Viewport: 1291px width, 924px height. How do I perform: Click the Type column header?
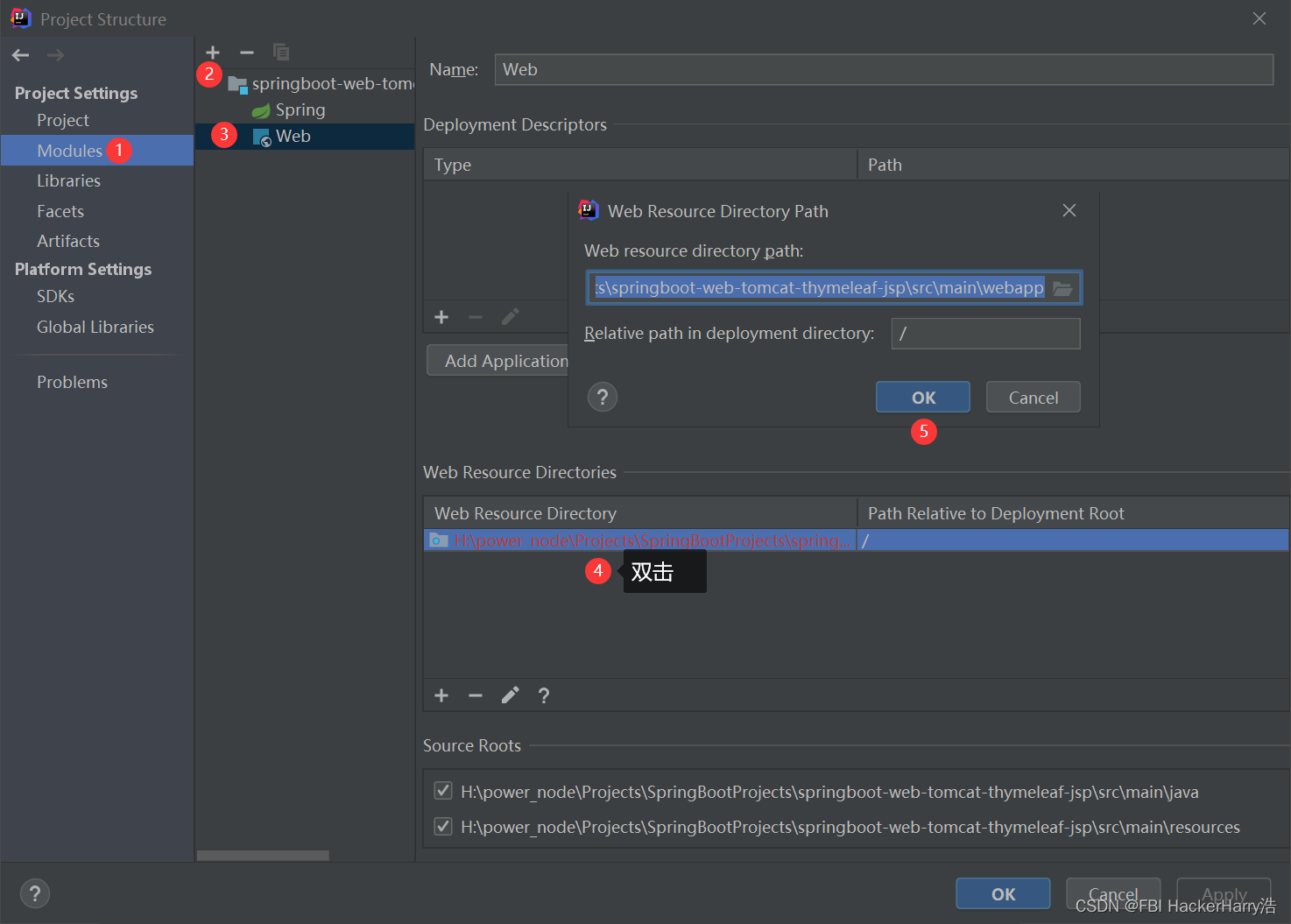point(640,165)
